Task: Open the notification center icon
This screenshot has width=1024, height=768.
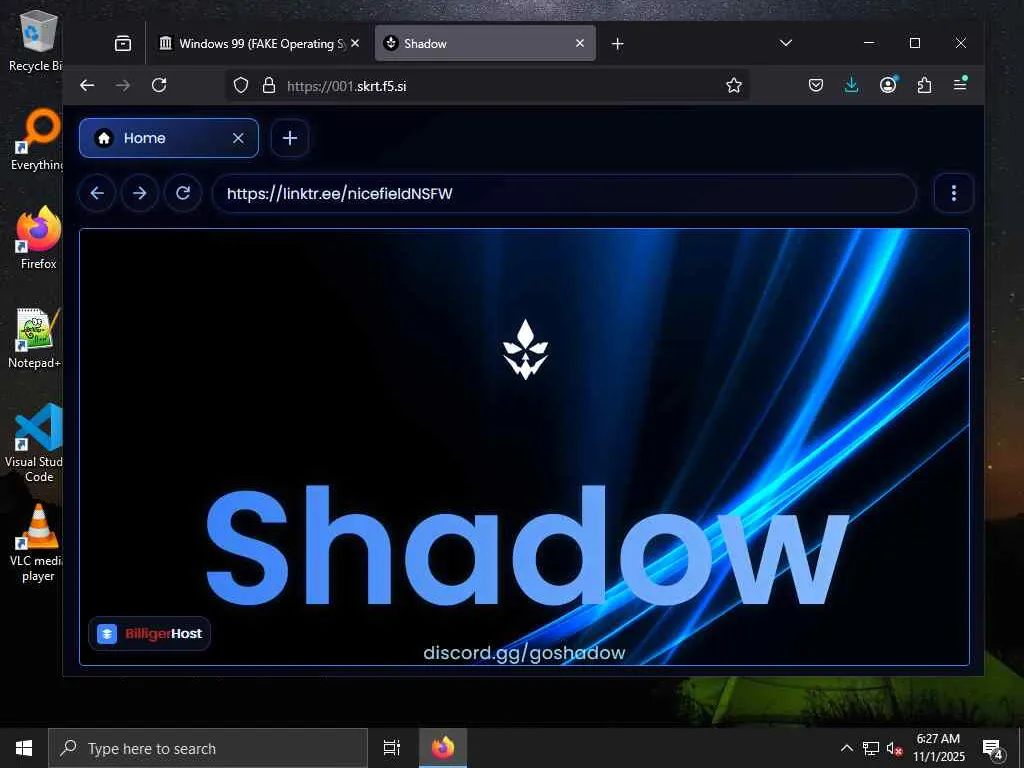Action: coord(993,749)
